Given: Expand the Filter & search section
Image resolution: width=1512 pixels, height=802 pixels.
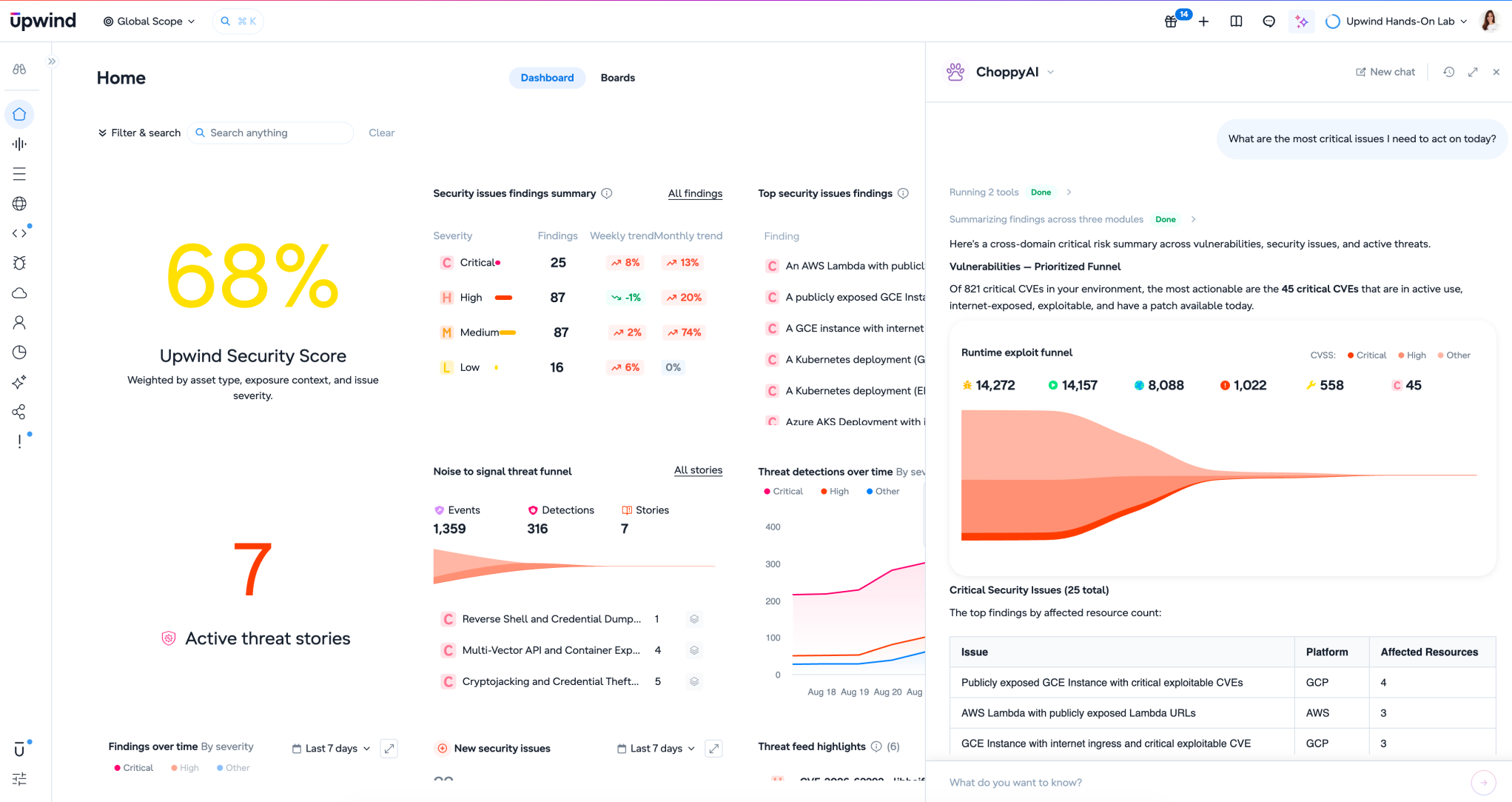Looking at the screenshot, I should pos(139,133).
